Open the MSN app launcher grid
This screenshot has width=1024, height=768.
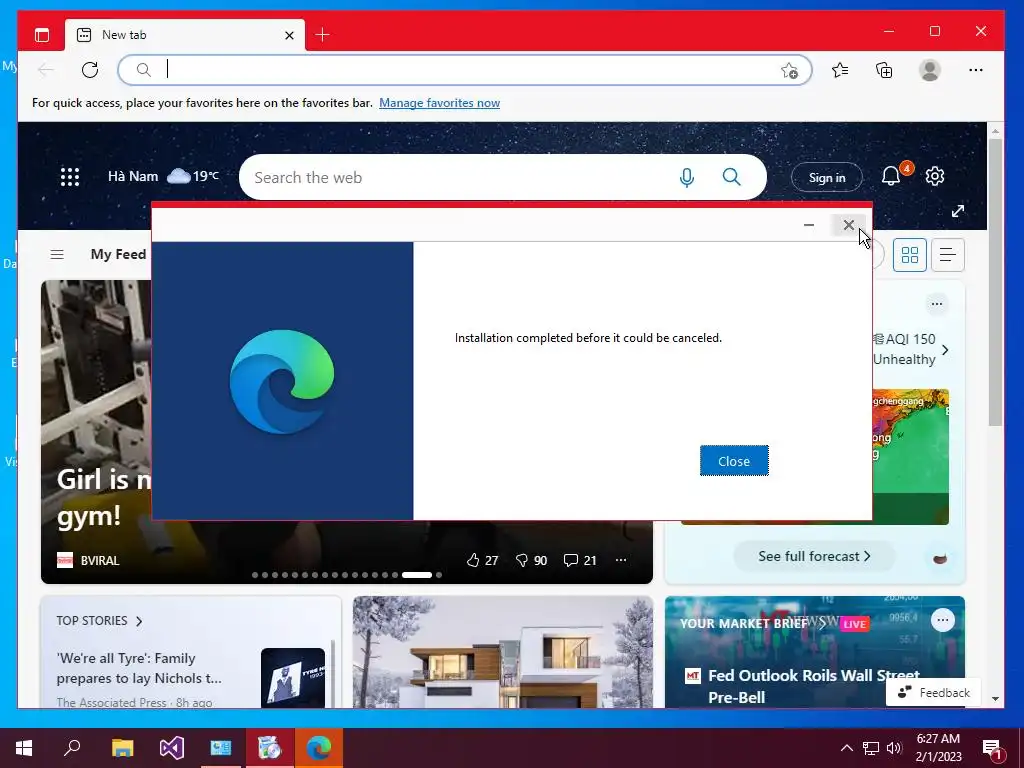70,177
